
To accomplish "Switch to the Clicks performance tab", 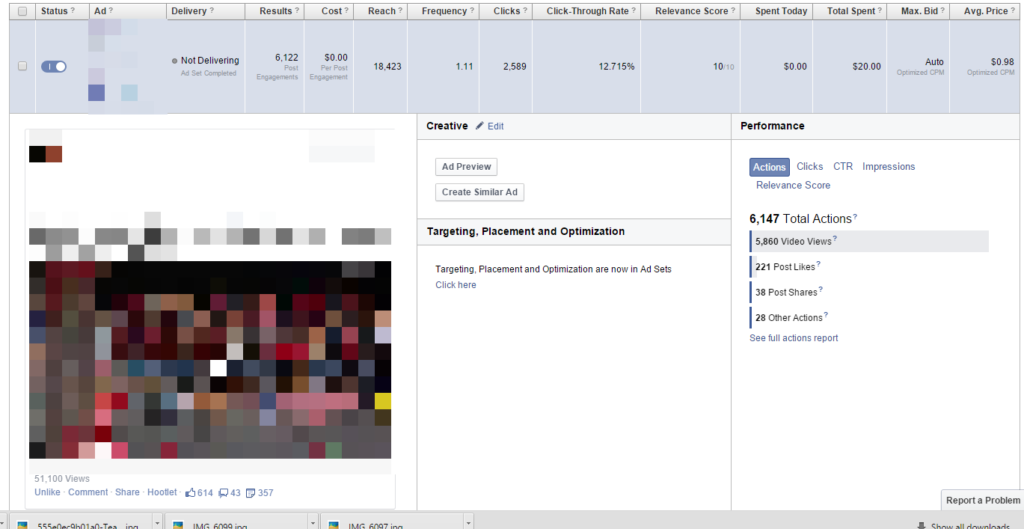I will coord(810,167).
